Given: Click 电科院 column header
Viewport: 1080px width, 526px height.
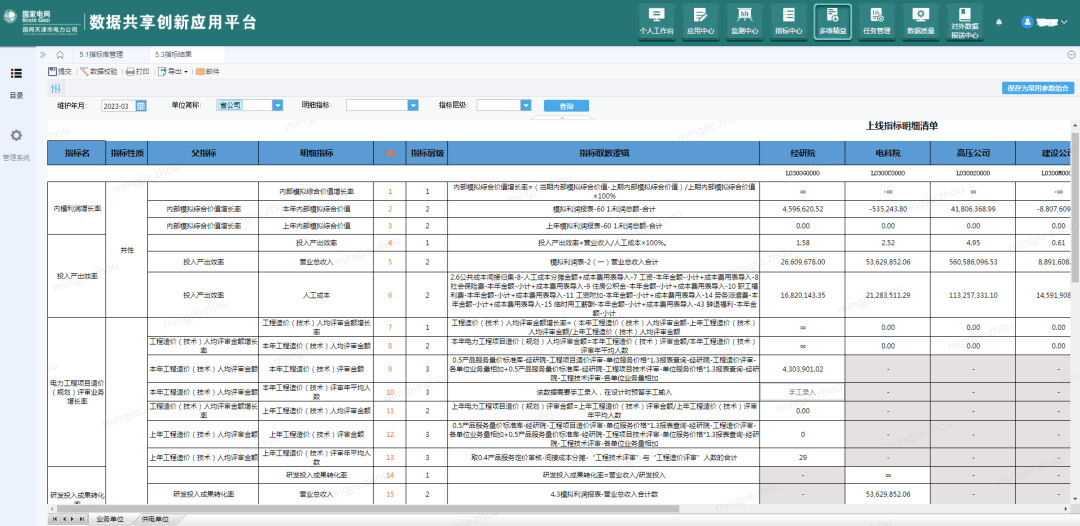Looking at the screenshot, I should [x=888, y=153].
